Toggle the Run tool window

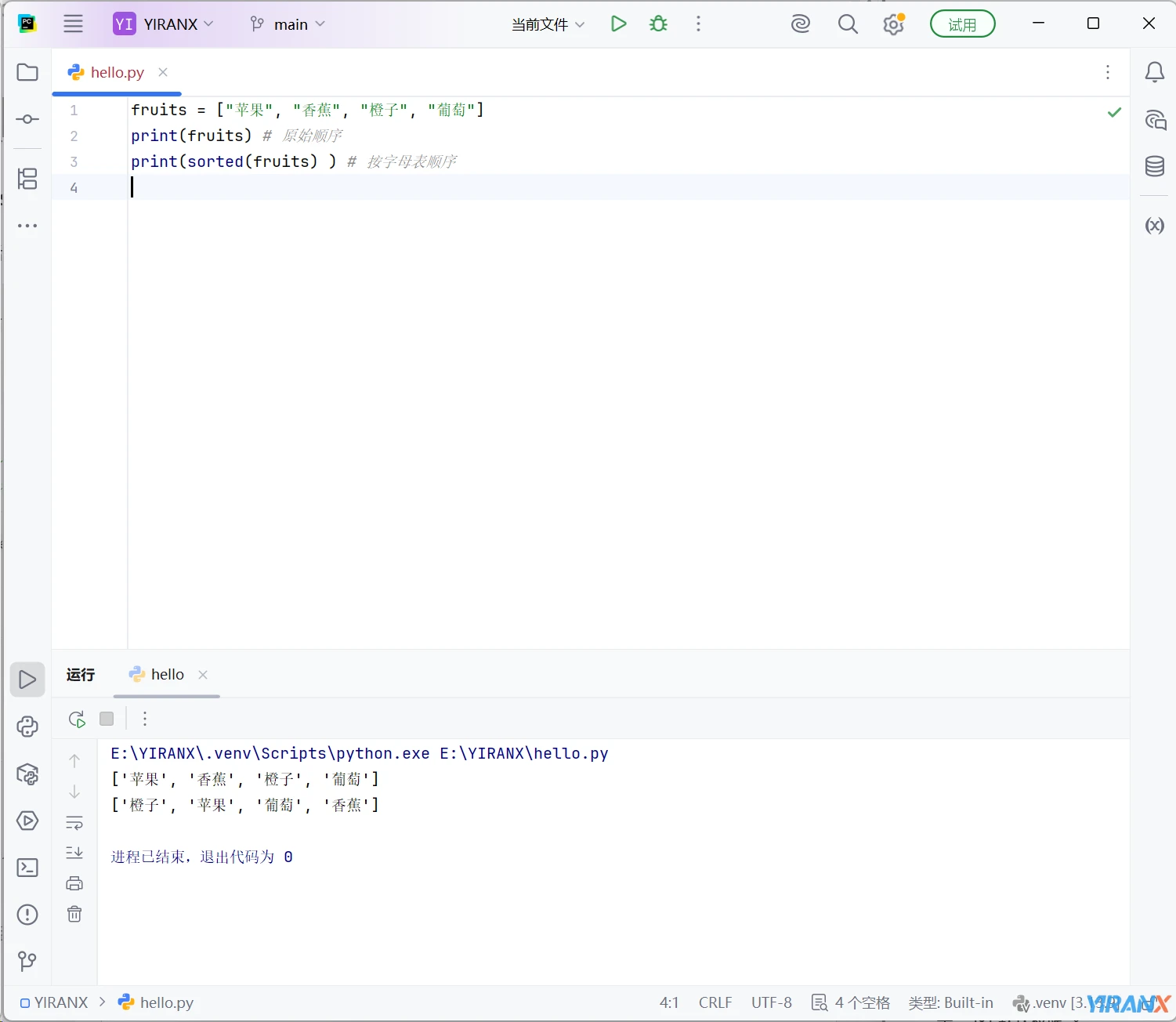click(27, 680)
